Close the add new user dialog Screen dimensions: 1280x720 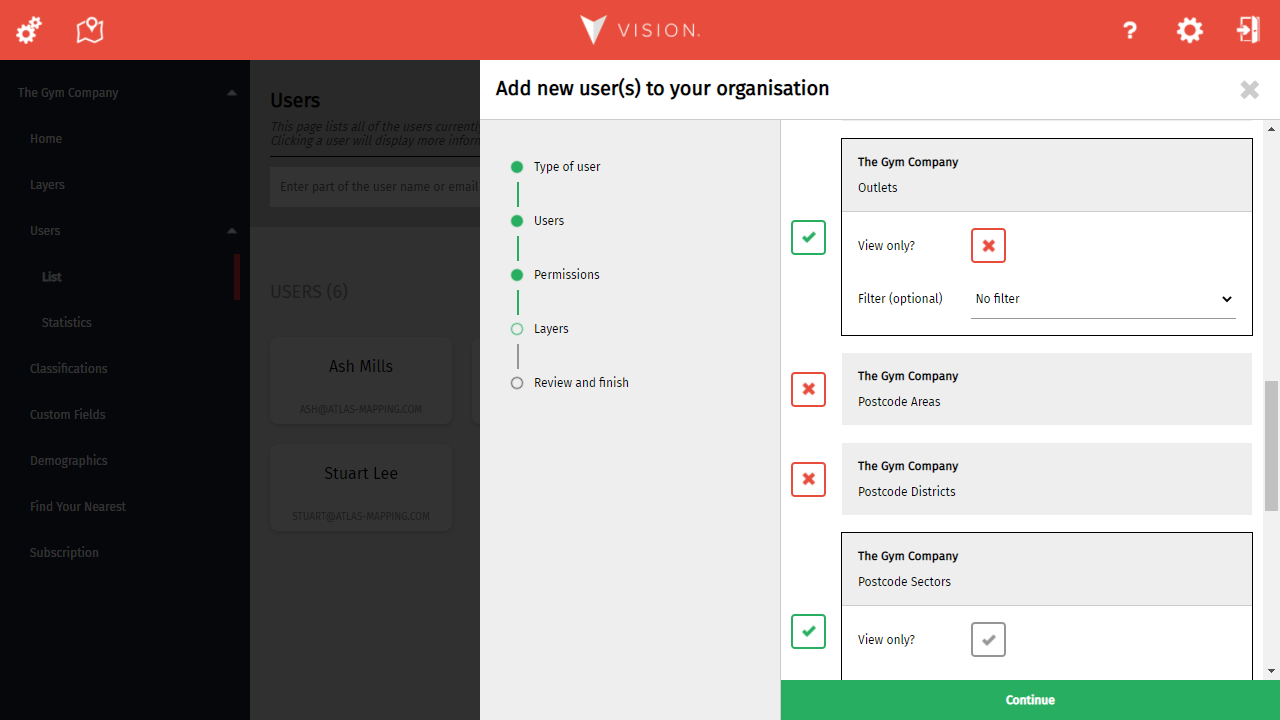point(1249,90)
